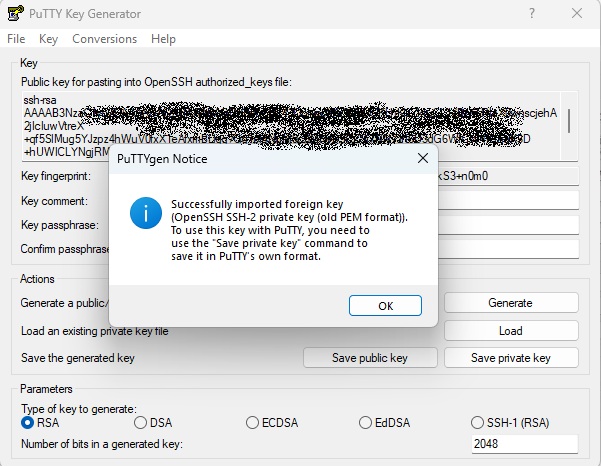Image resolution: width=601 pixels, height=466 pixels.
Task: Click the 'Key comment:' label
Action: (54, 201)
